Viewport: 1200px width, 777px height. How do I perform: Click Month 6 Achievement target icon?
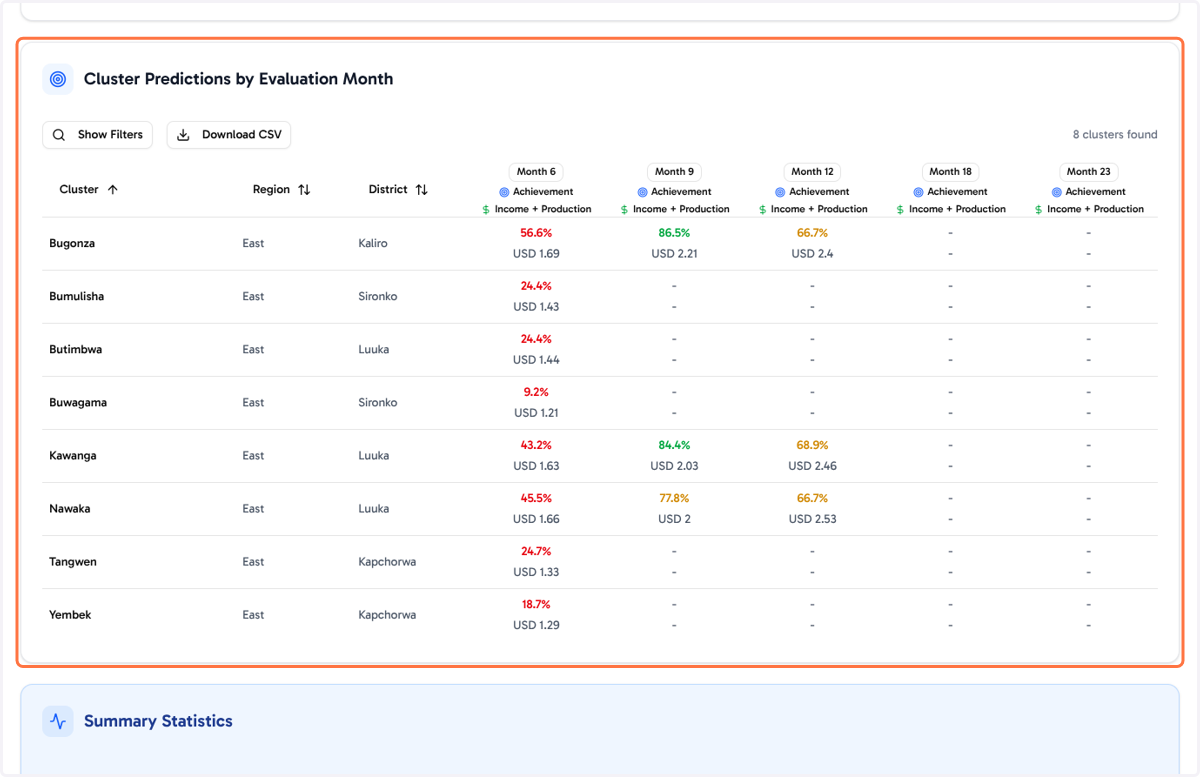click(x=504, y=192)
